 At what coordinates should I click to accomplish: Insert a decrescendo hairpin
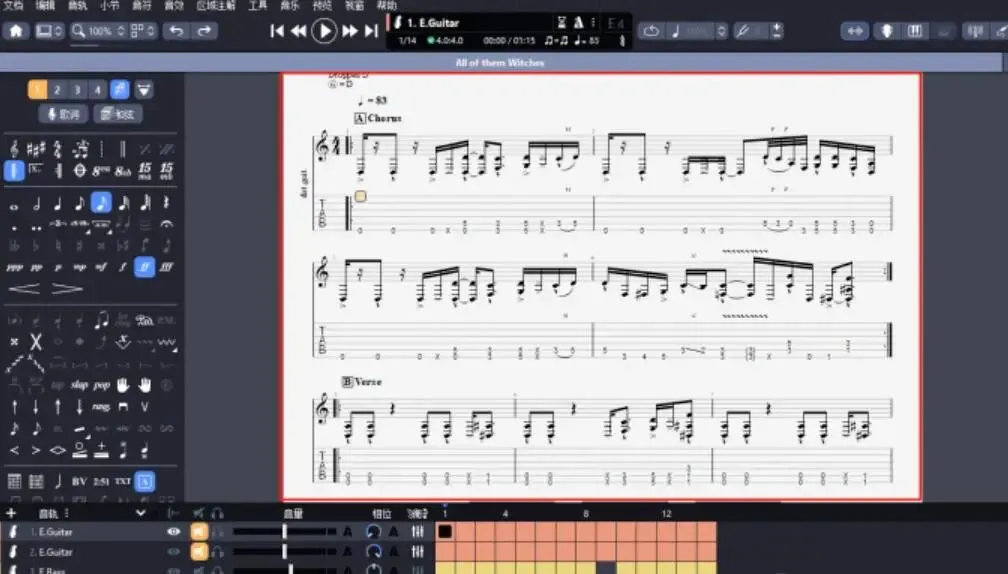click(67, 289)
